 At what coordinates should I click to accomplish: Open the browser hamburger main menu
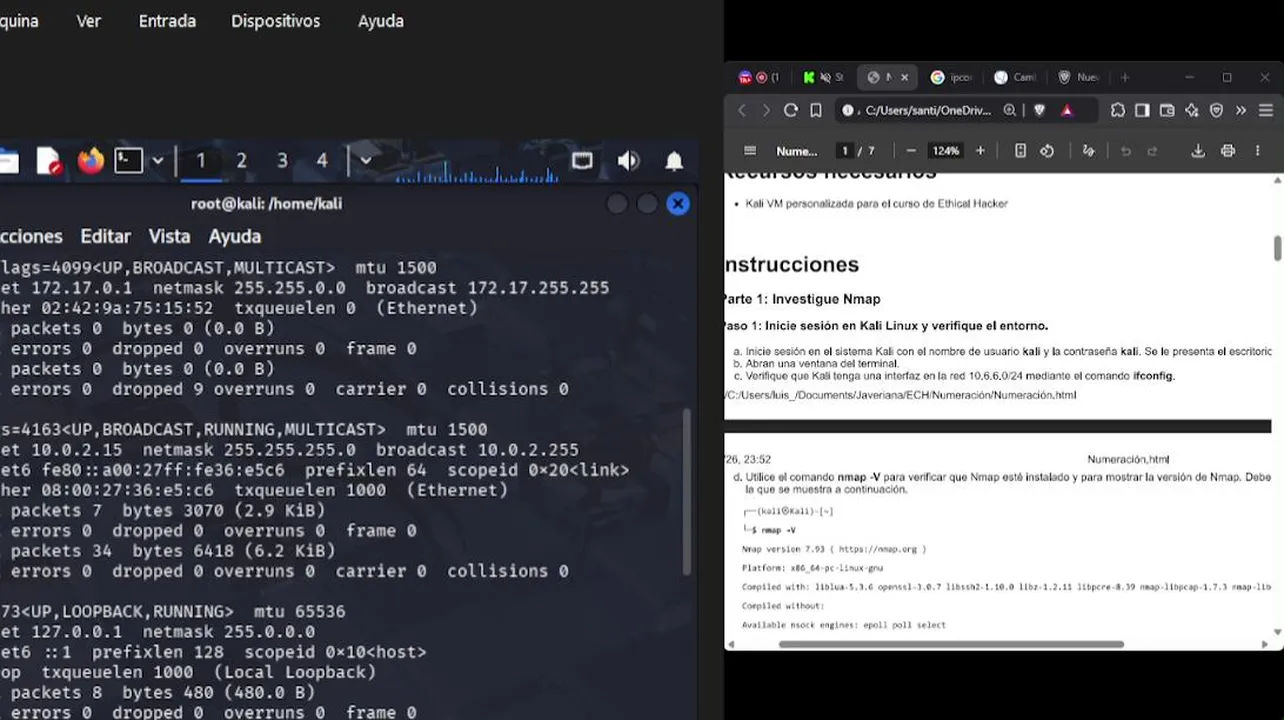pos(1266,110)
